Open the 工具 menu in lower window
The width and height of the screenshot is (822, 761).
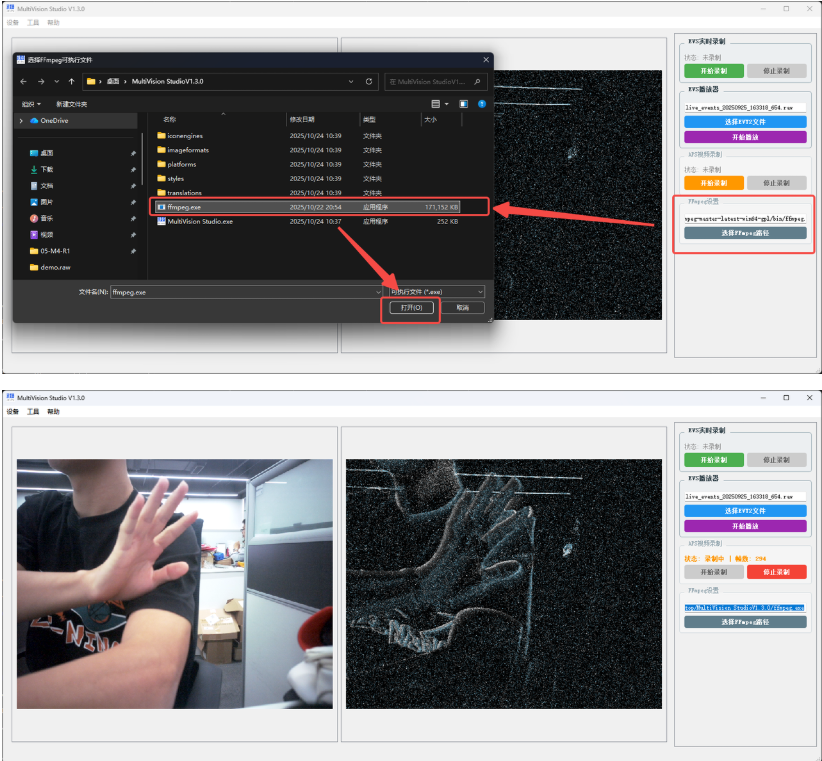[33, 411]
